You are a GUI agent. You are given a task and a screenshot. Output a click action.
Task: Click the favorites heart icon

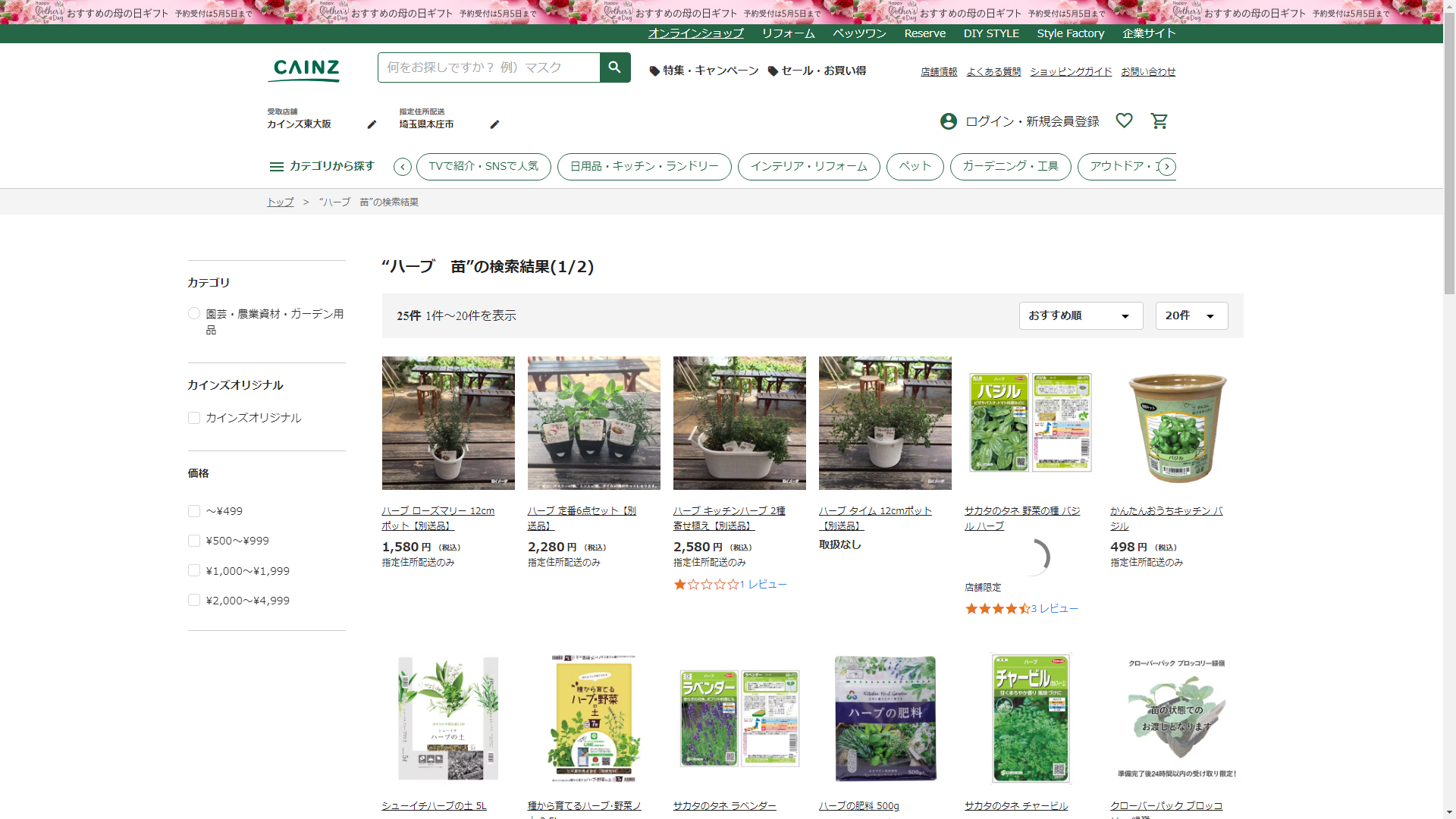point(1124,121)
